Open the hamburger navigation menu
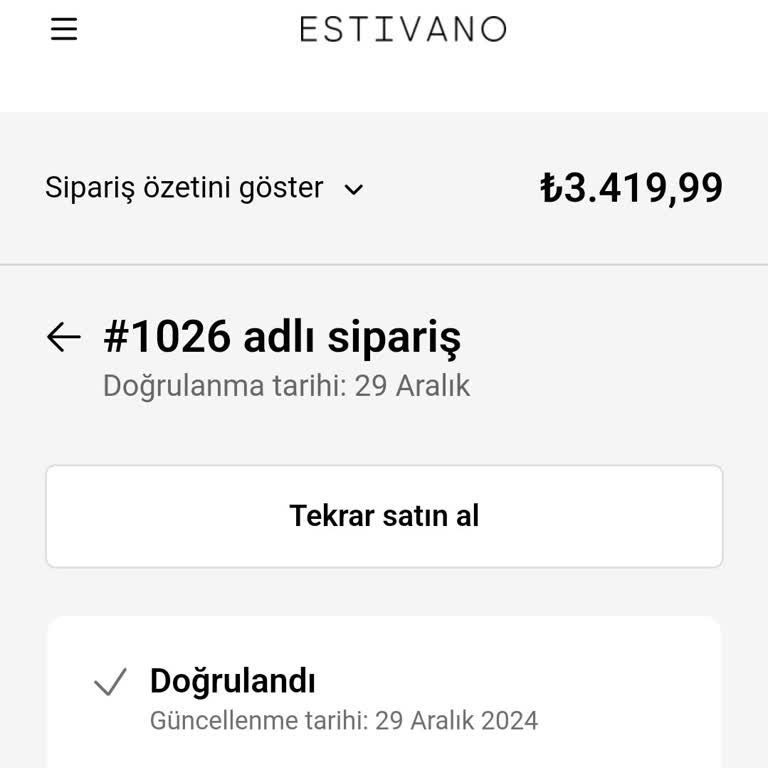This screenshot has width=768, height=768. pyautogui.click(x=64, y=30)
